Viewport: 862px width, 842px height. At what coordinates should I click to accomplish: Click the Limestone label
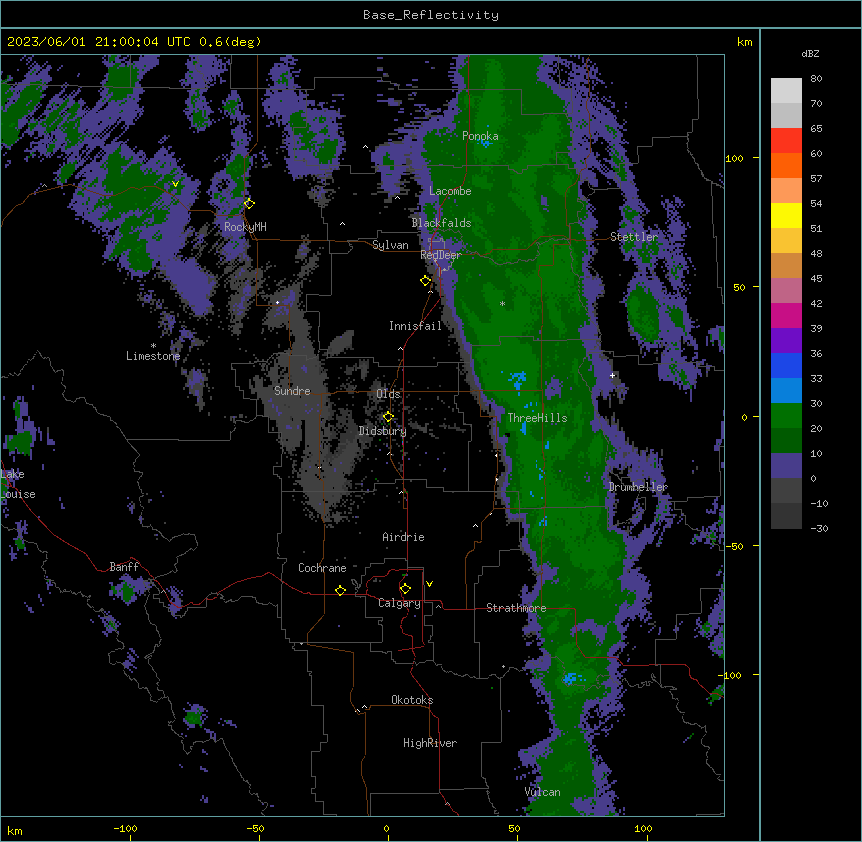[153, 356]
